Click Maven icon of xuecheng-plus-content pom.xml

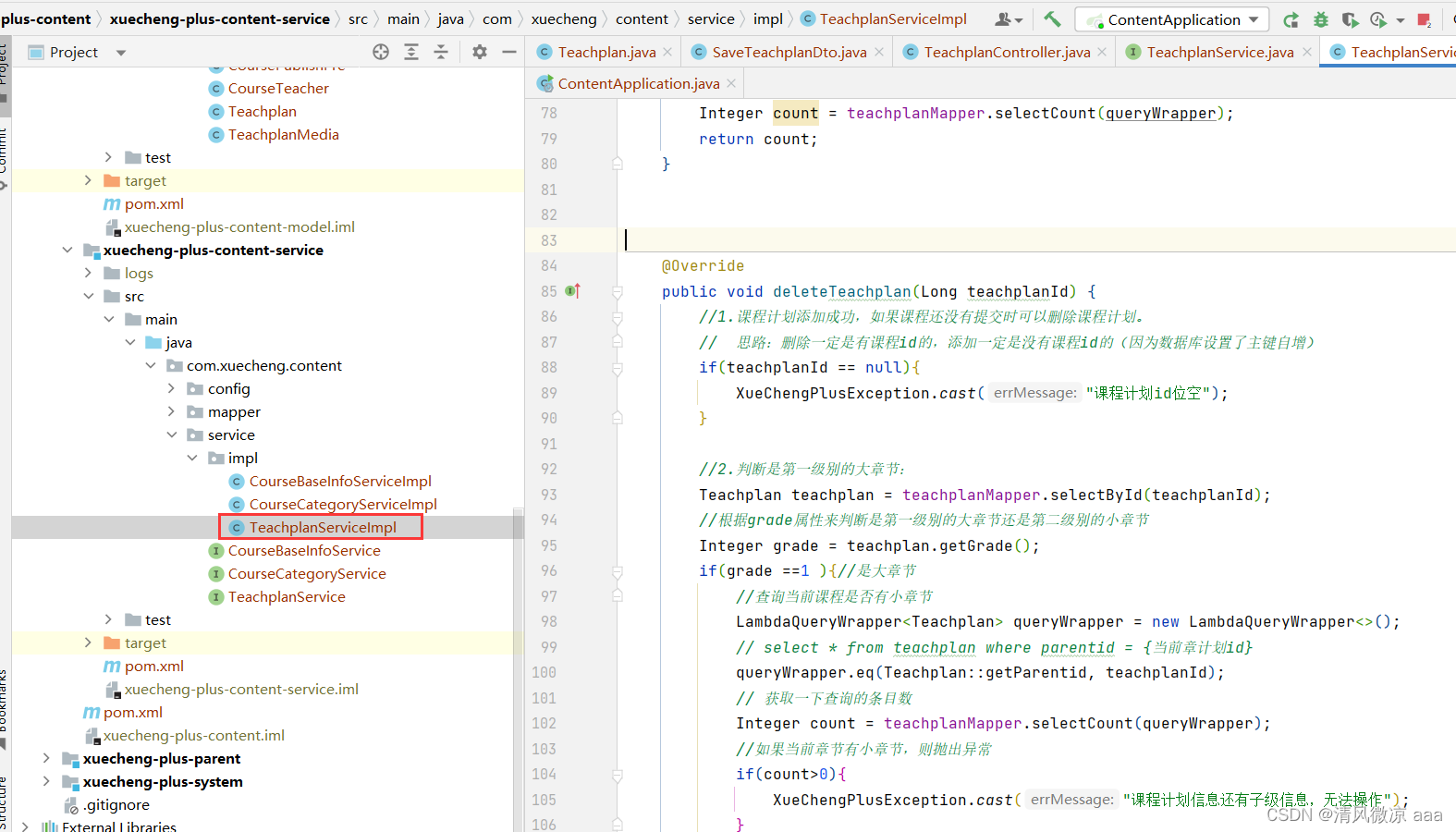(x=92, y=713)
